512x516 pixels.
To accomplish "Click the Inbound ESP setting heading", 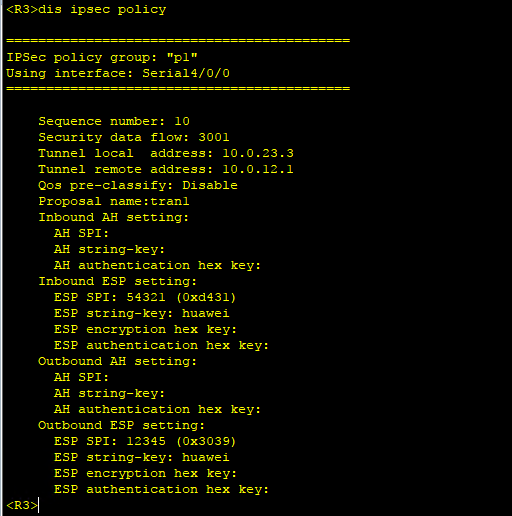I will (118, 281).
